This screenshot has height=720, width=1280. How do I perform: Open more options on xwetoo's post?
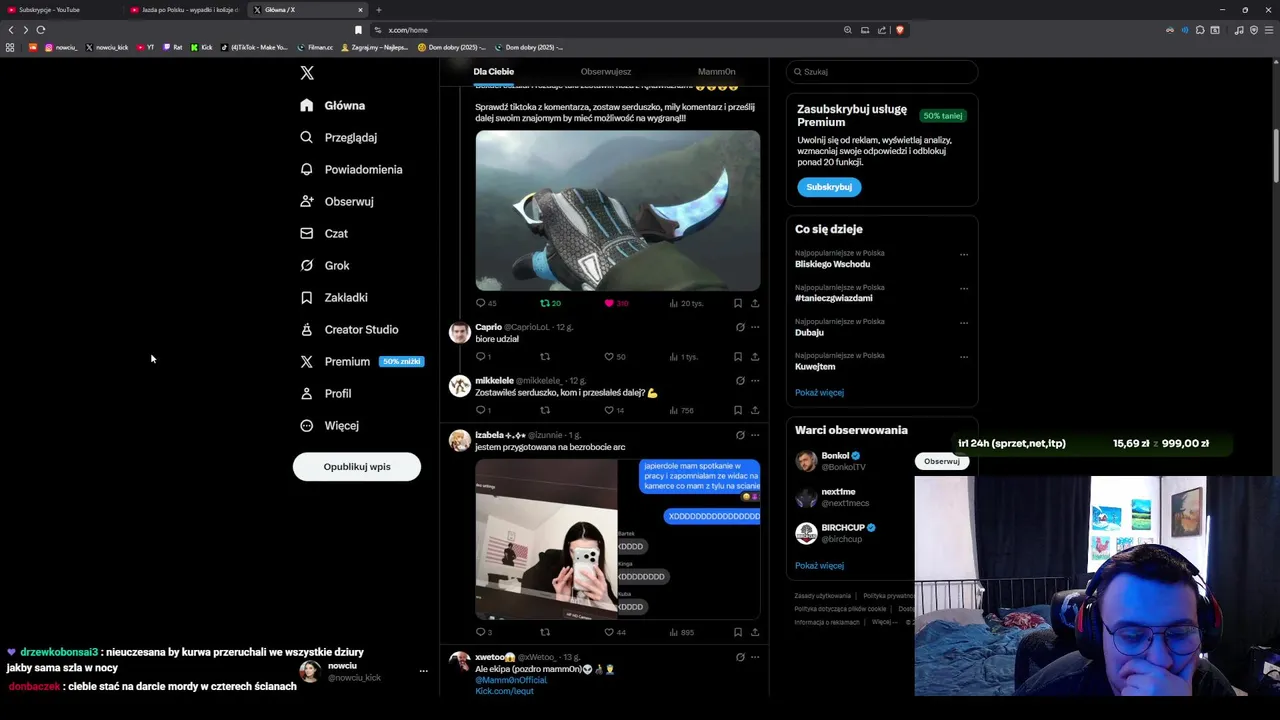(755, 657)
